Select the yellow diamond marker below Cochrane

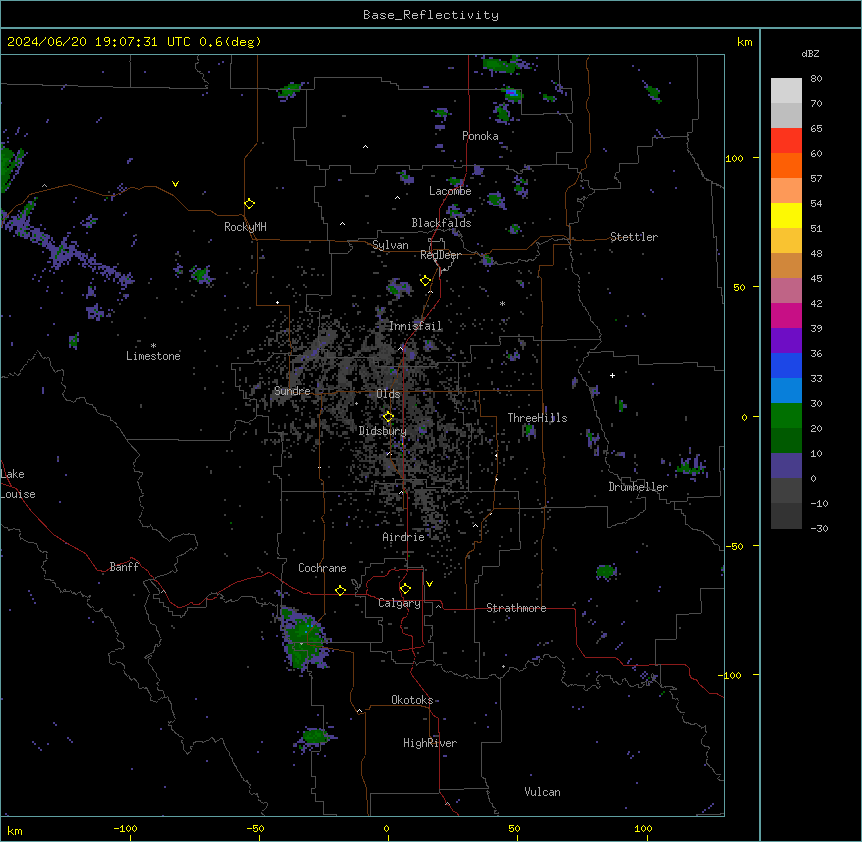pos(340,590)
